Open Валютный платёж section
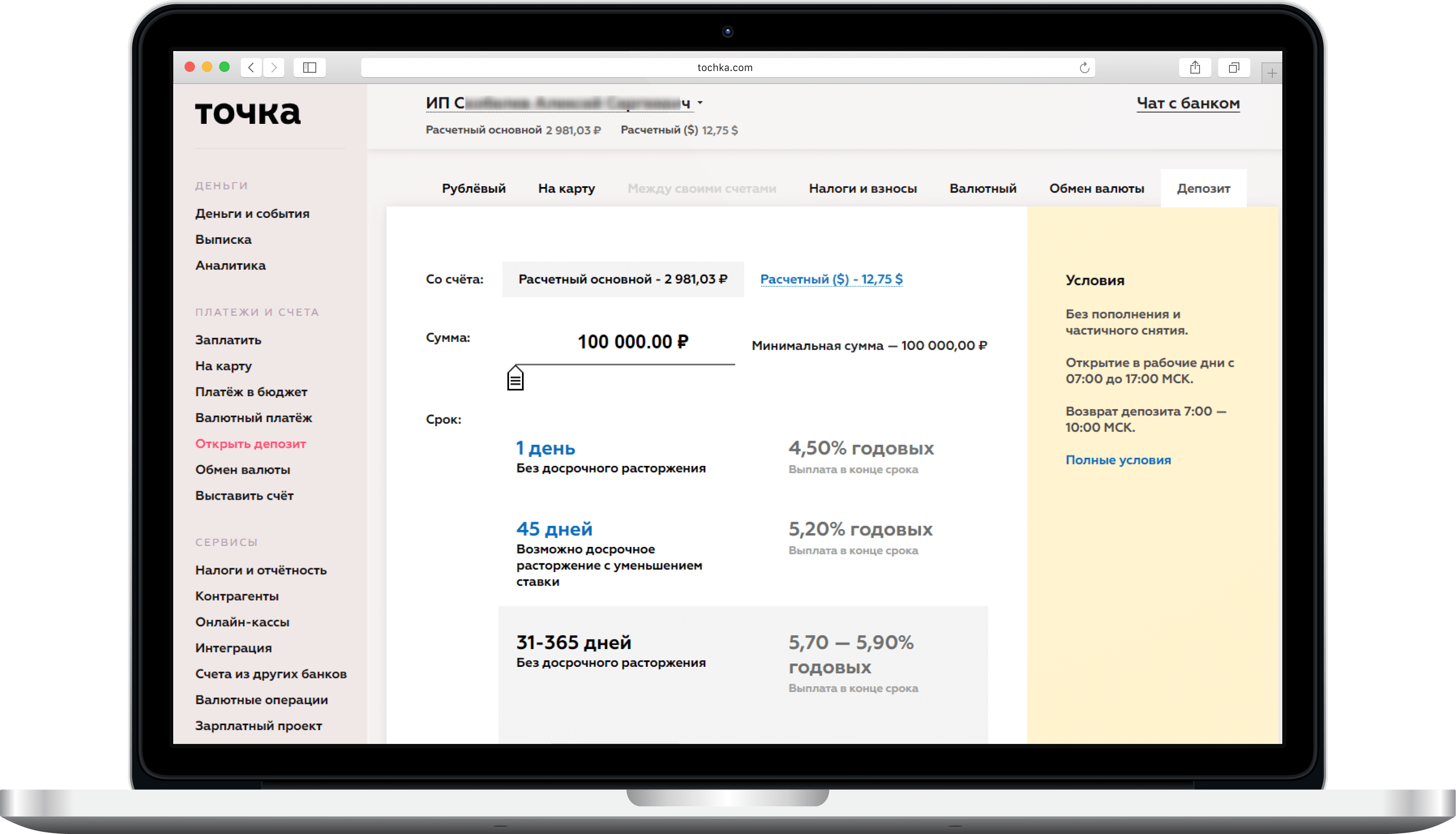The height and width of the screenshot is (834, 1456). pos(254,417)
